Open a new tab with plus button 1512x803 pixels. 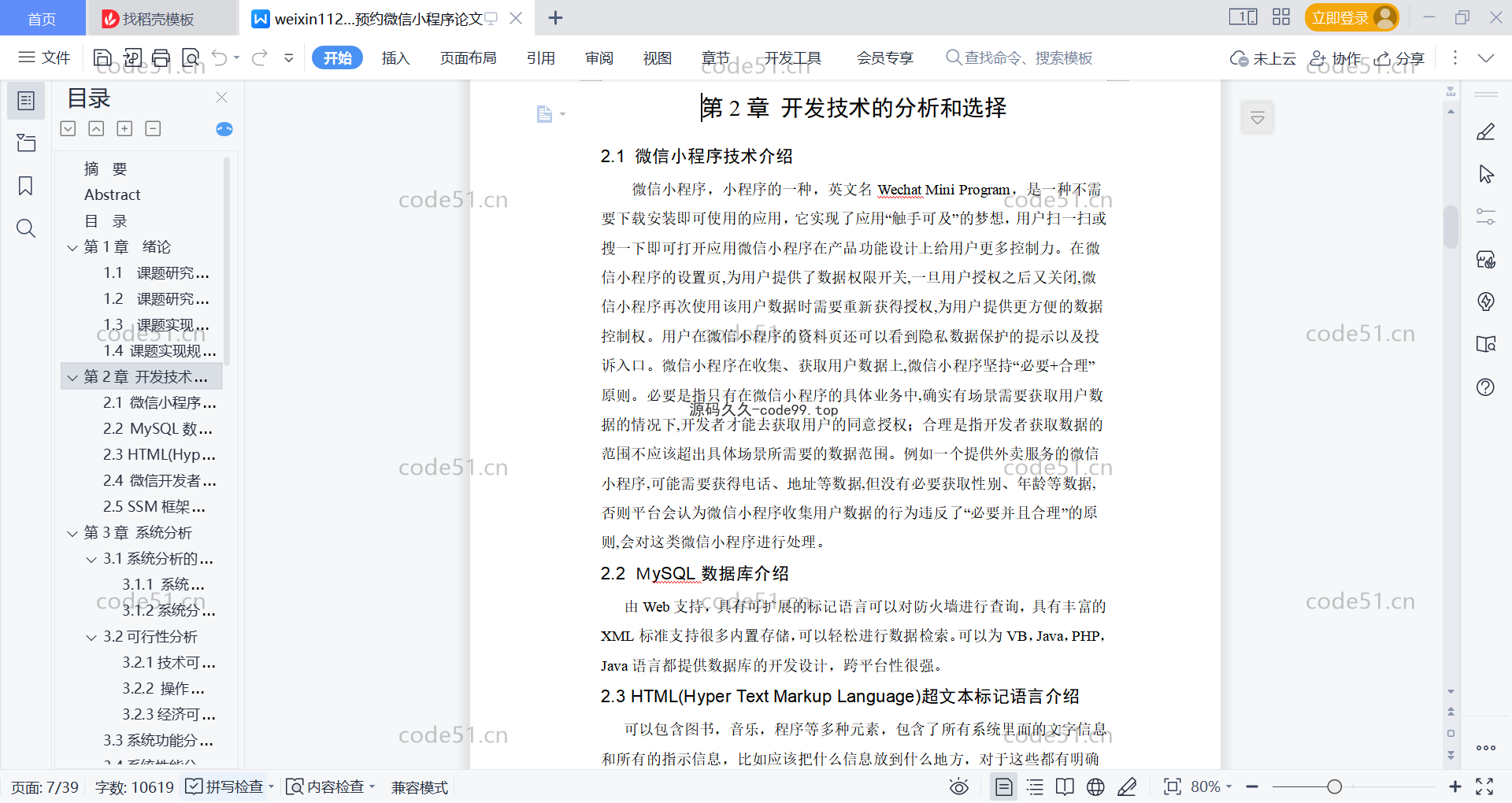point(555,17)
